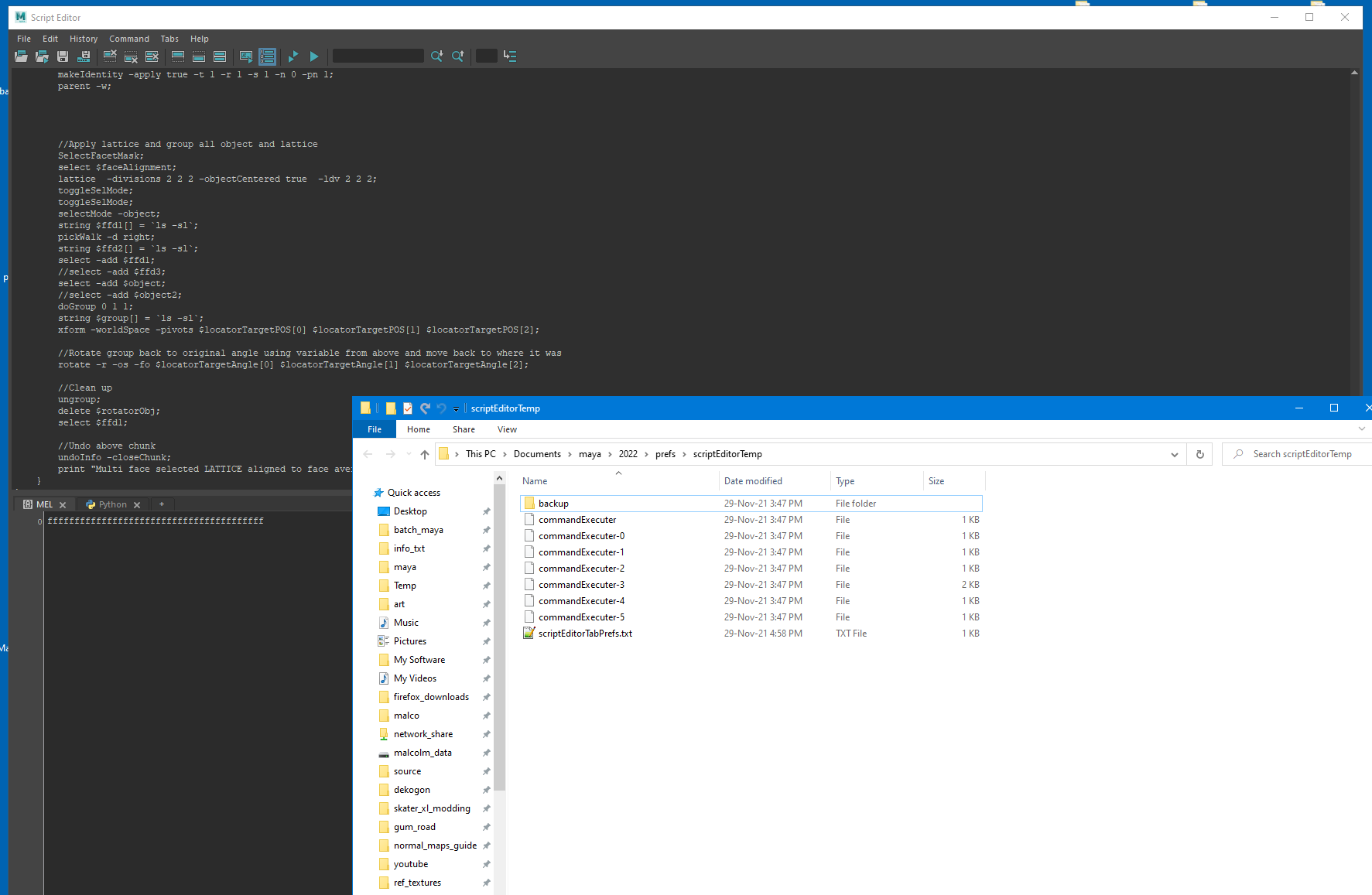Image resolution: width=1372 pixels, height=895 pixels.
Task: Save the script to the shelf
Action: pos(84,56)
